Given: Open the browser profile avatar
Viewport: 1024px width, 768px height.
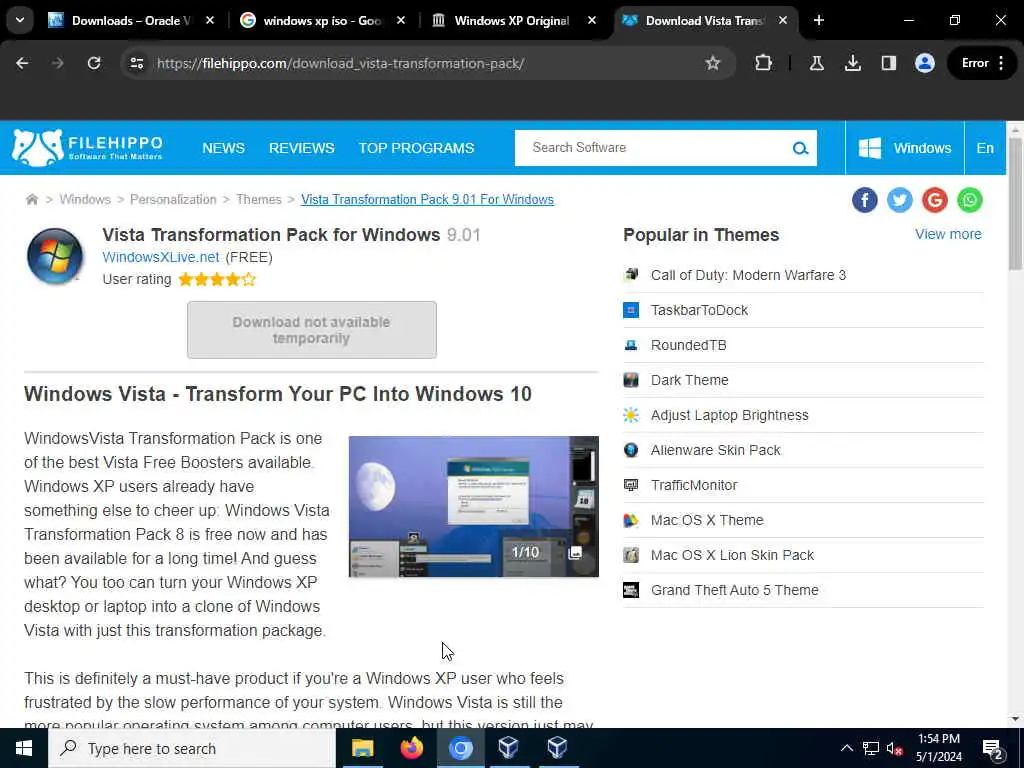Looking at the screenshot, I should (x=925, y=63).
